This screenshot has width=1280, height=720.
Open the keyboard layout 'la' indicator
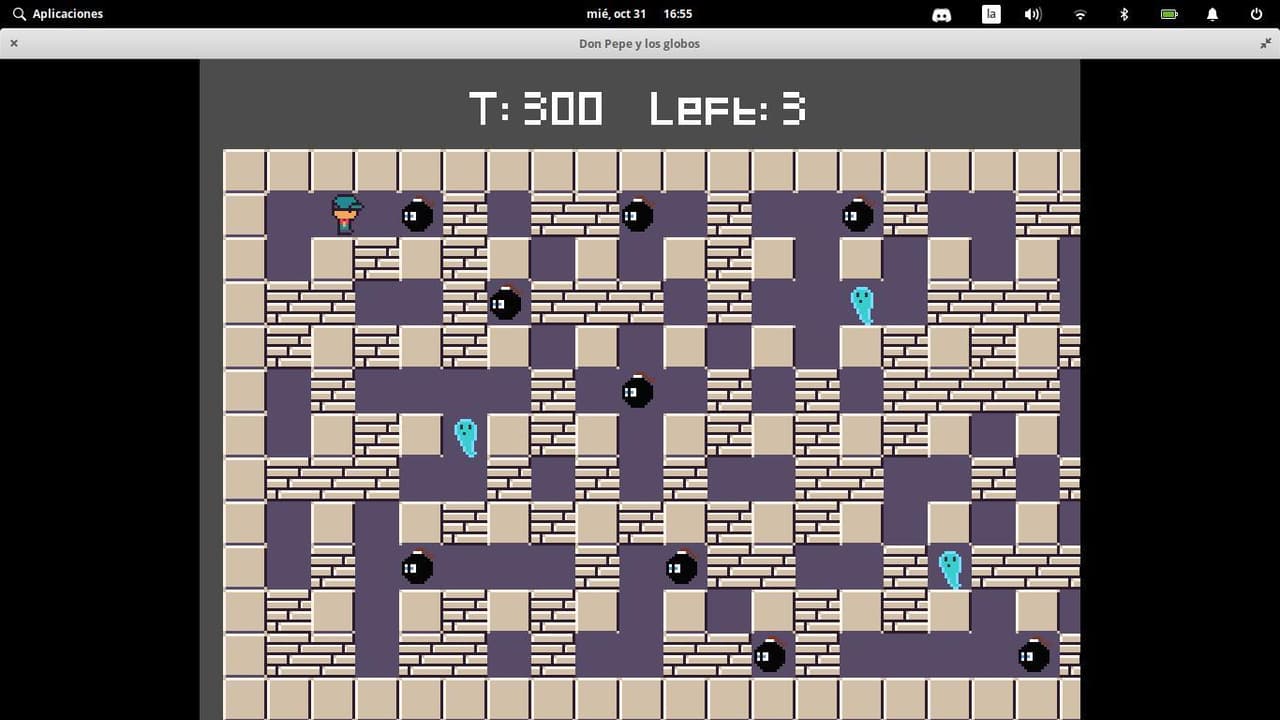point(991,14)
